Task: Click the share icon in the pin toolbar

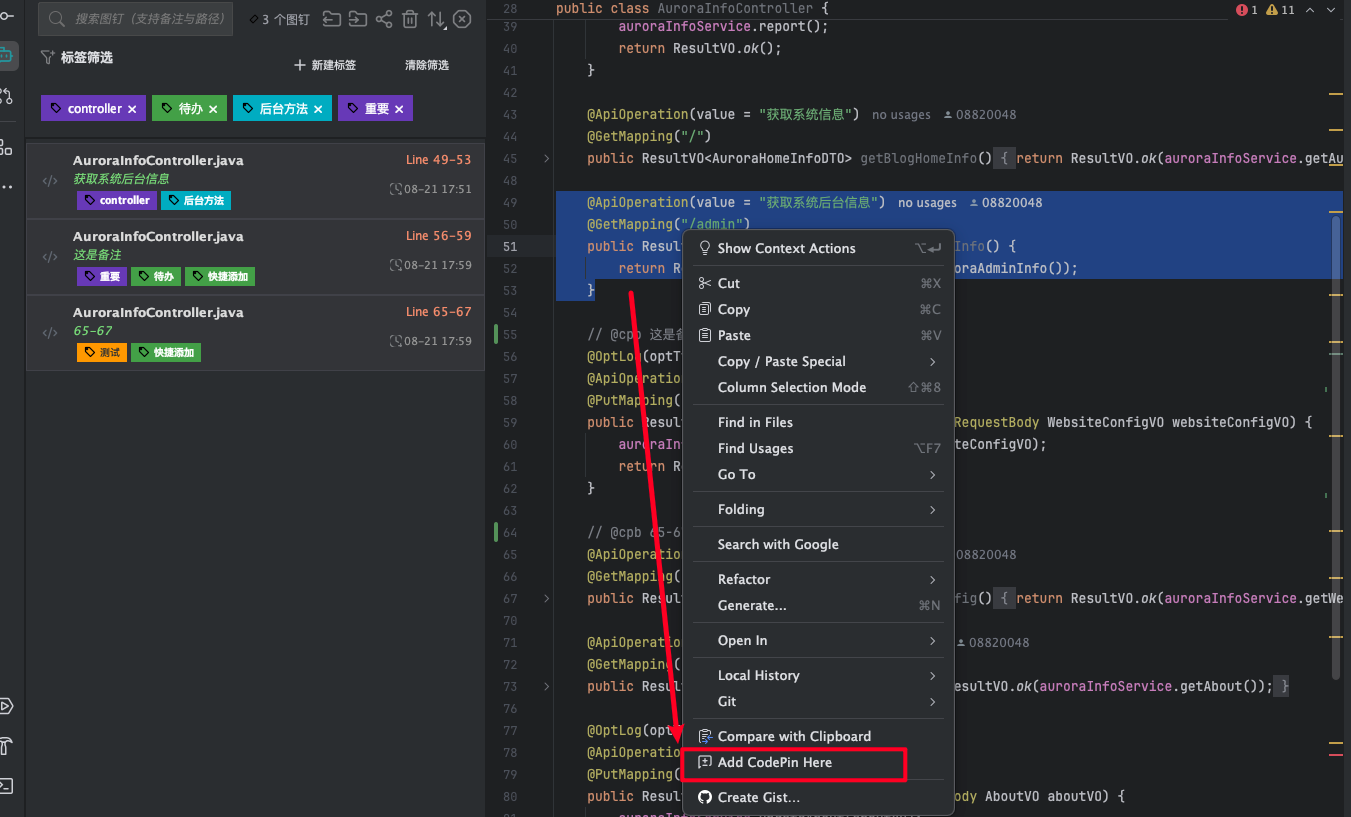Action: point(384,19)
